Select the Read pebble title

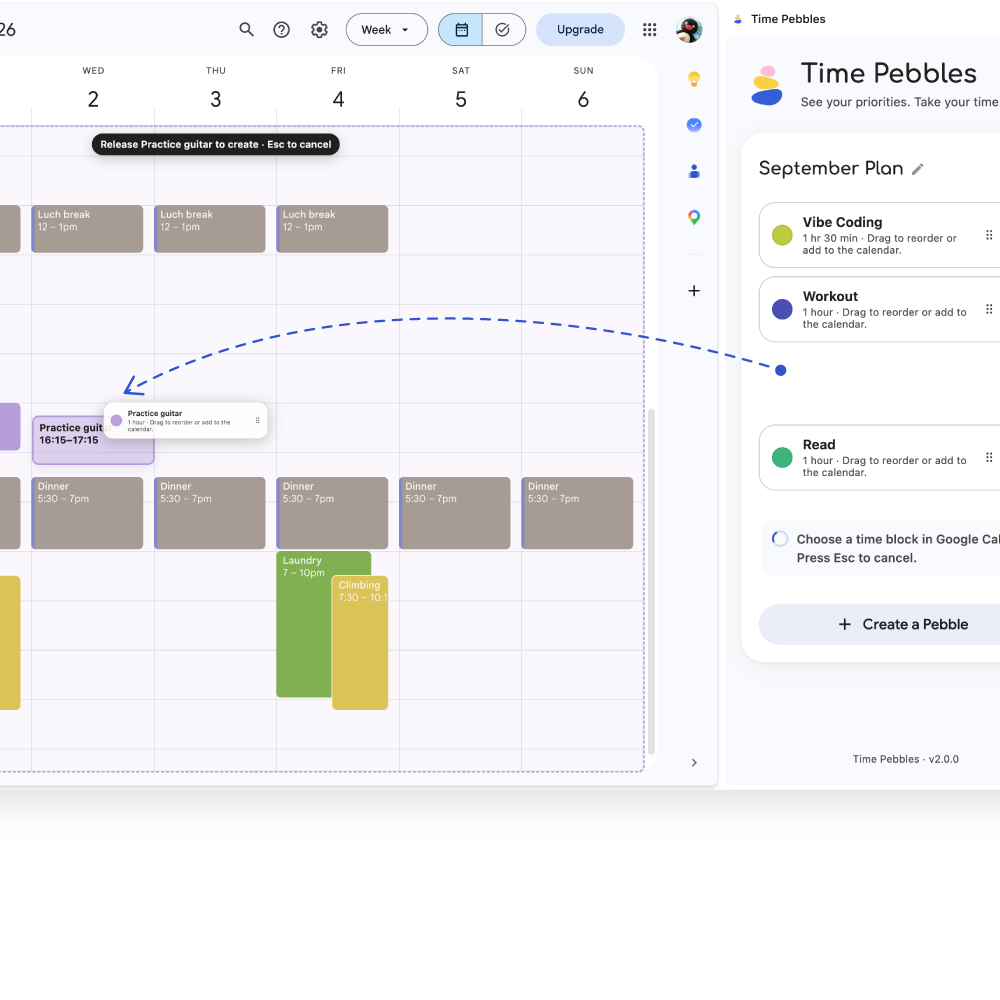pos(819,445)
